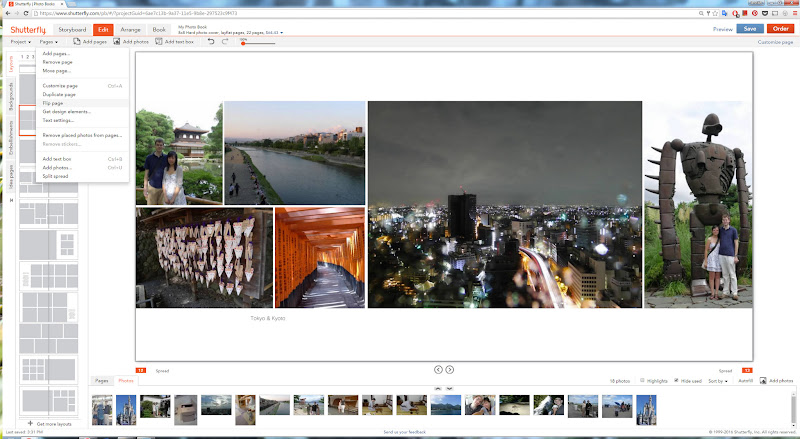Go to next spread arrow
This screenshot has width=800, height=439.
449,370
